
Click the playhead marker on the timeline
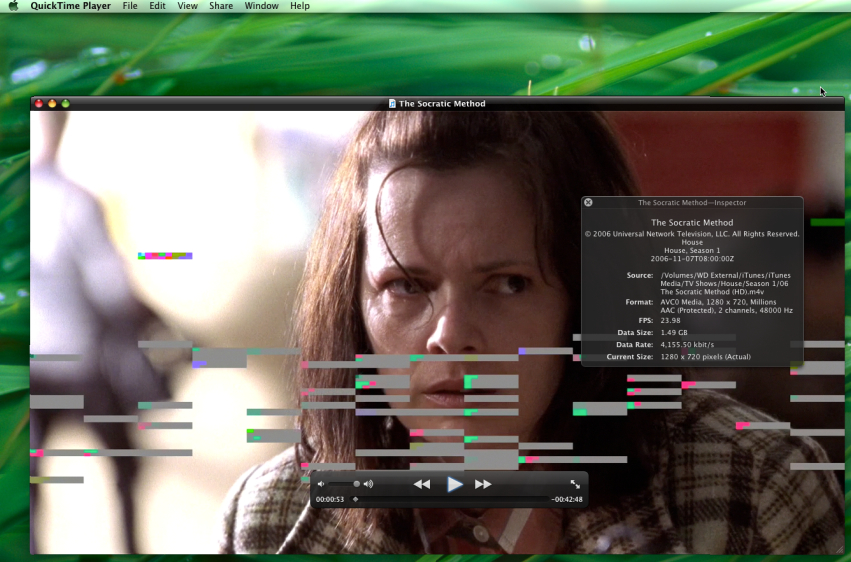pyautogui.click(x=355, y=499)
